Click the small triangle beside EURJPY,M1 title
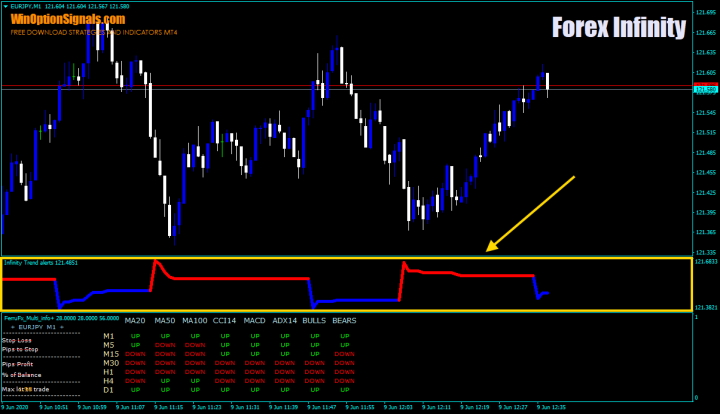 [x=6, y=6]
